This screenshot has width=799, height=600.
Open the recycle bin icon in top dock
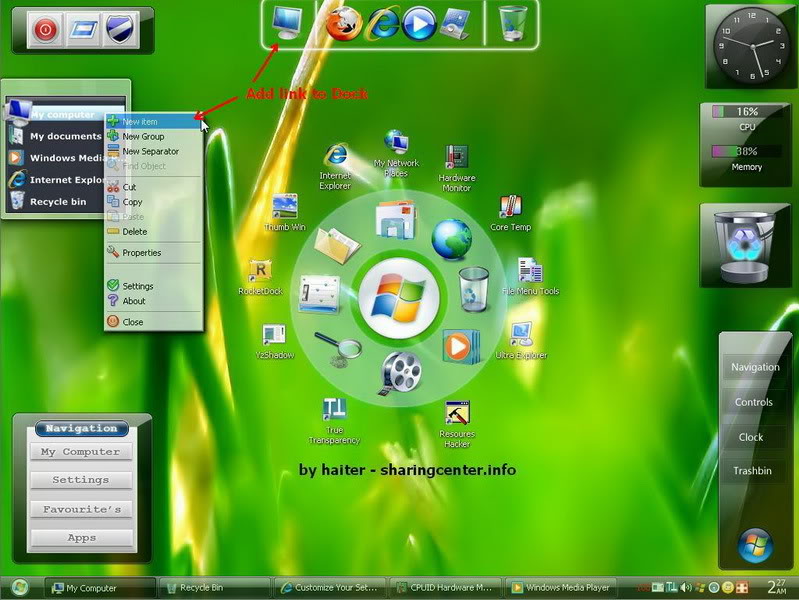pyautogui.click(x=513, y=23)
